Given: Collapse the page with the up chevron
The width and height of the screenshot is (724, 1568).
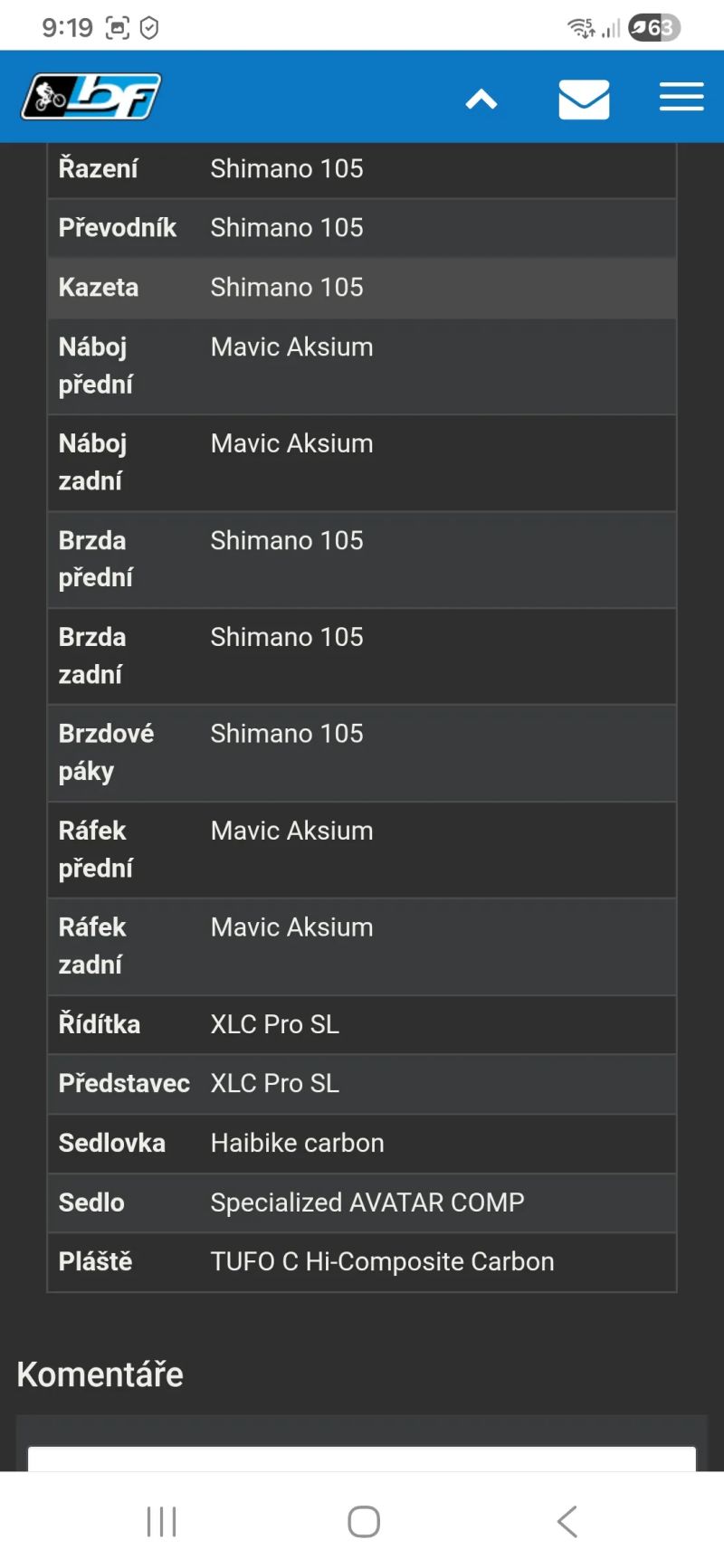Looking at the screenshot, I should point(481,100).
